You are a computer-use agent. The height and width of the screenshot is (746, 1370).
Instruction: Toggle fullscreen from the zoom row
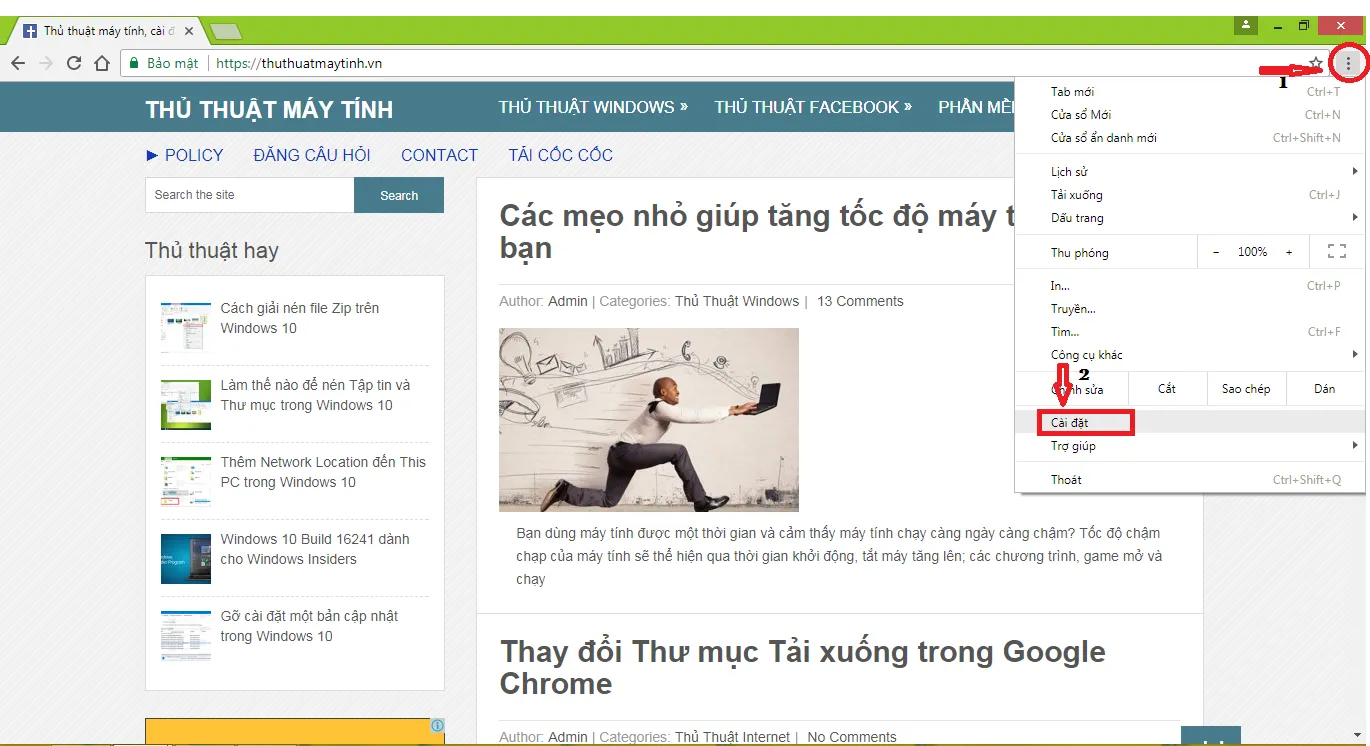pos(1336,252)
